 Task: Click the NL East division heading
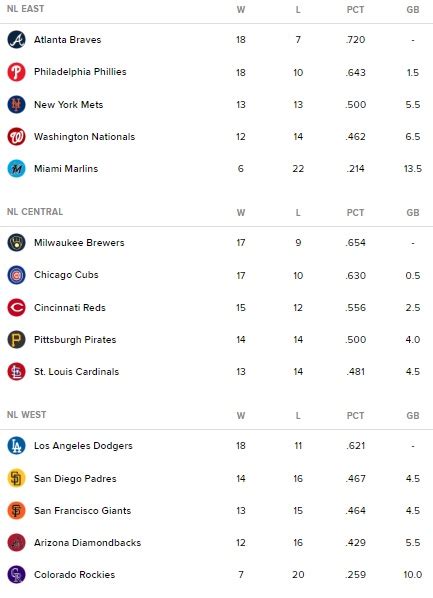26,8
